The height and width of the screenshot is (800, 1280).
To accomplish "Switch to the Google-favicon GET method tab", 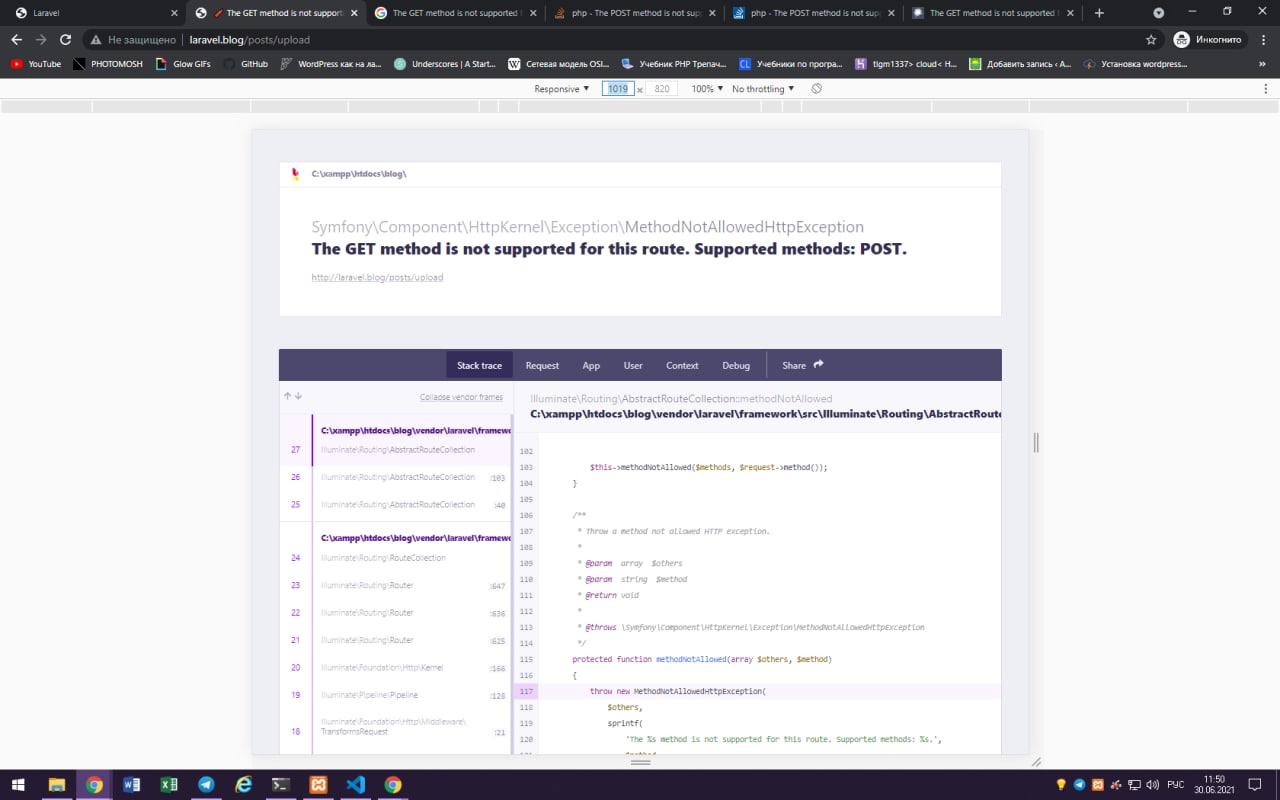I will coord(455,13).
